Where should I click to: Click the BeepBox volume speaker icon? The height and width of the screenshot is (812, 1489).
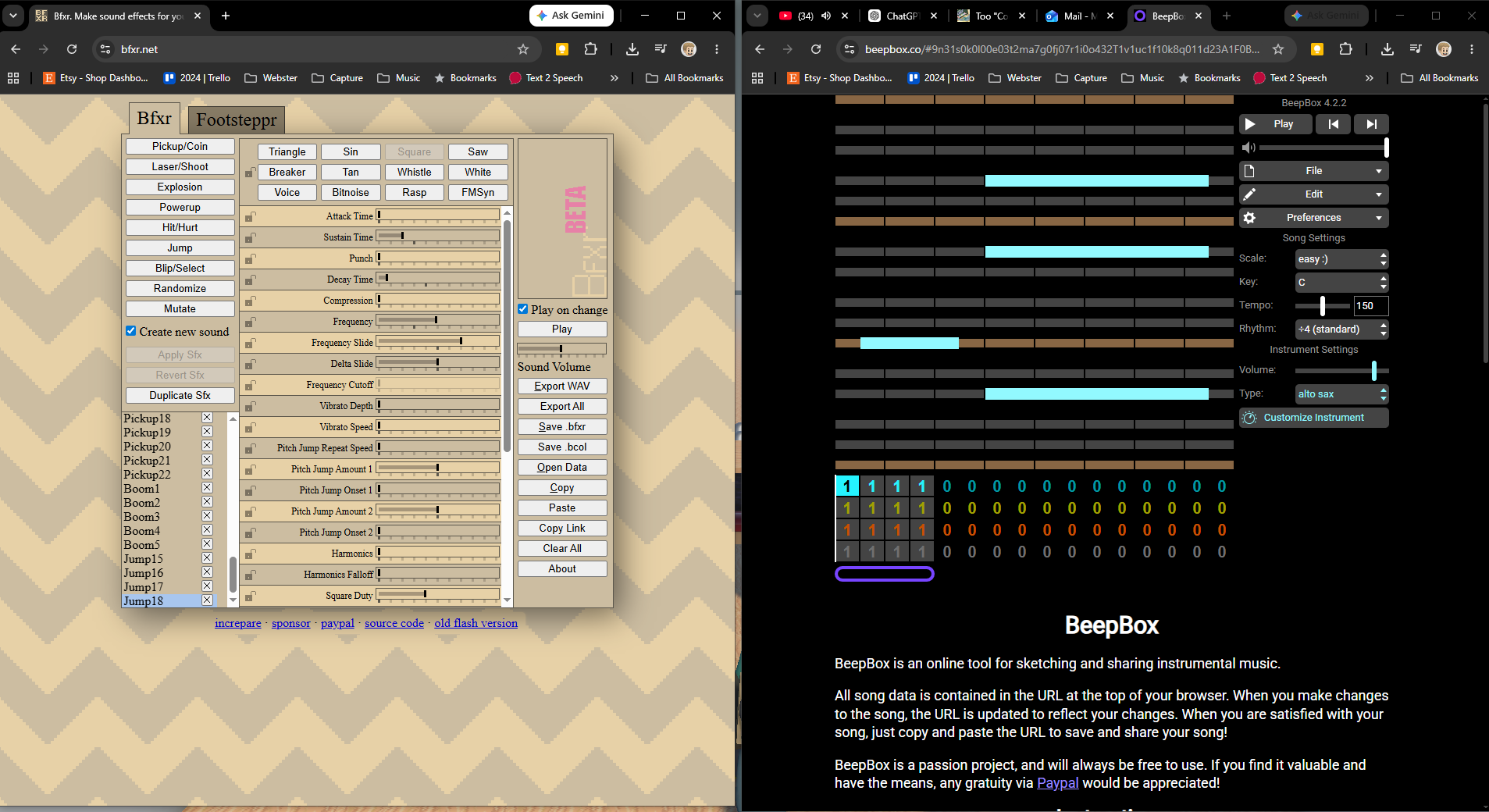[1249, 148]
